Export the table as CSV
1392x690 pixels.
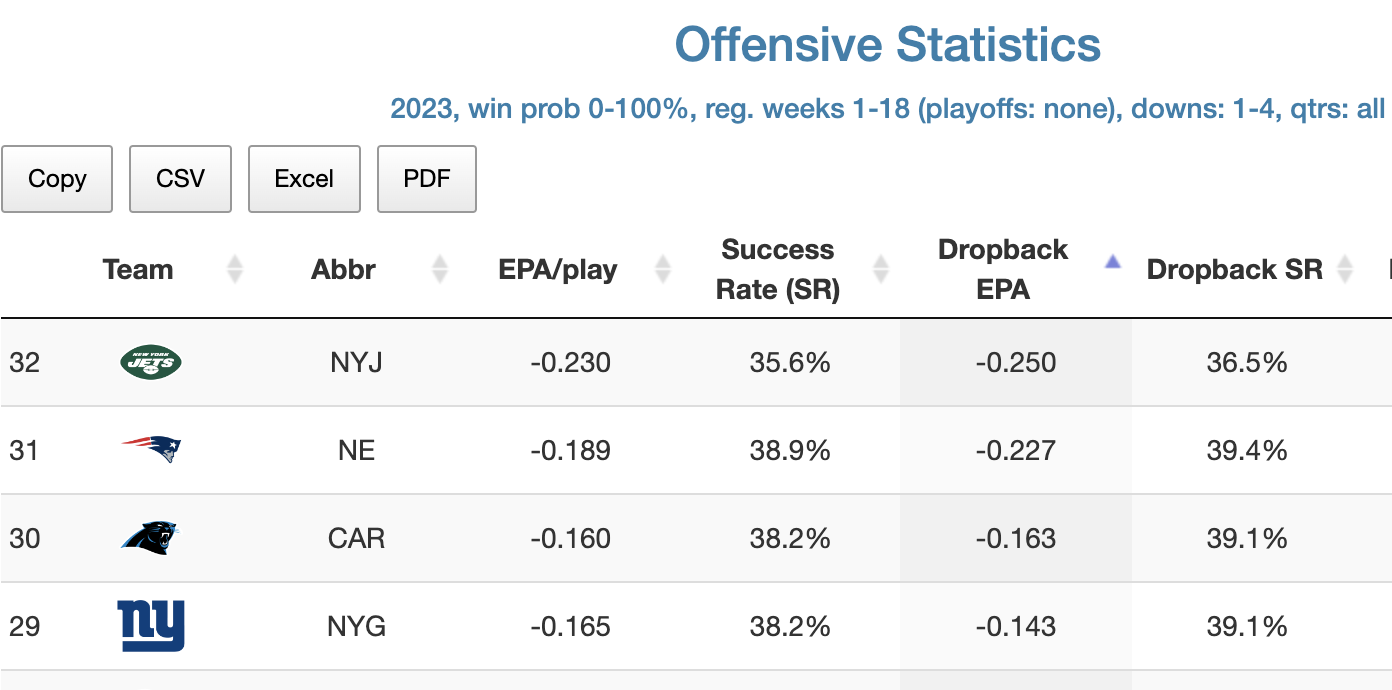click(x=180, y=179)
